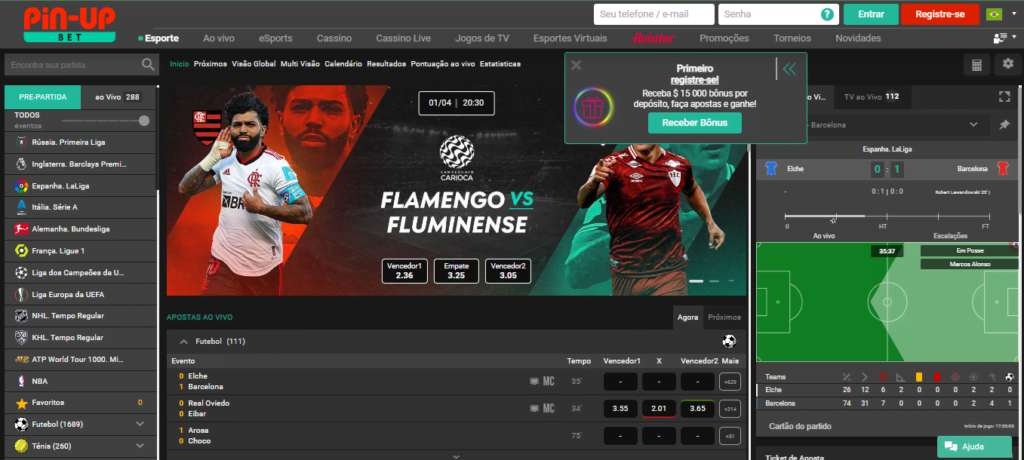Click the password help question mark icon
The width and height of the screenshot is (1024, 460).
tap(827, 14)
